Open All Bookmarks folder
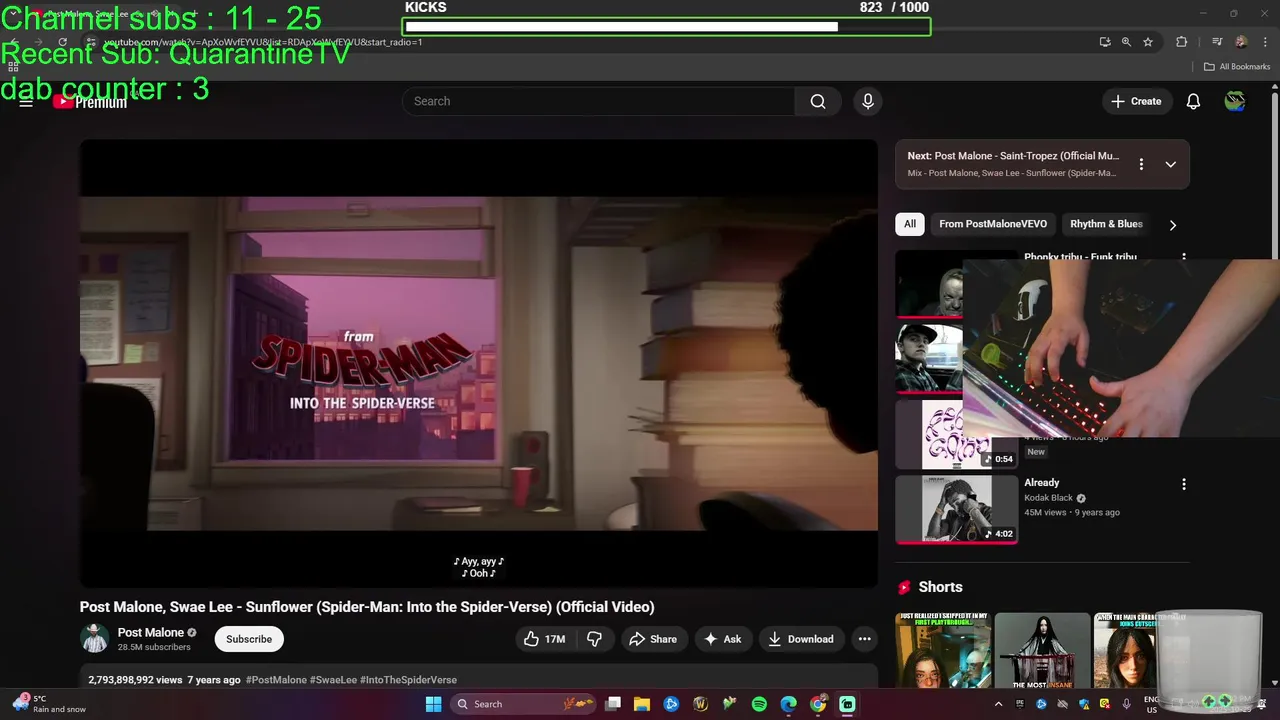Image resolution: width=1280 pixels, height=720 pixels. [x=1237, y=67]
